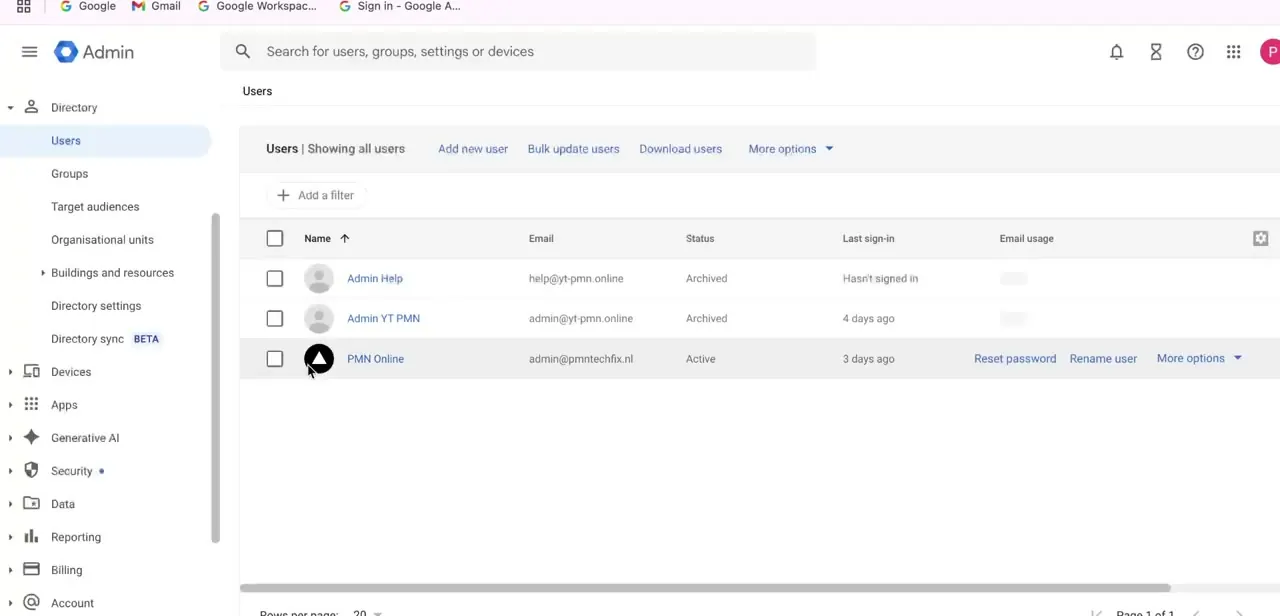
Task: Open the help question mark icon
Action: [x=1195, y=52]
